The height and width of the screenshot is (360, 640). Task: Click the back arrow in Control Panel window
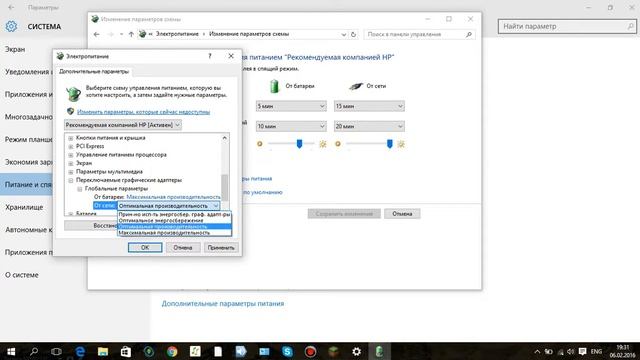click(96, 34)
